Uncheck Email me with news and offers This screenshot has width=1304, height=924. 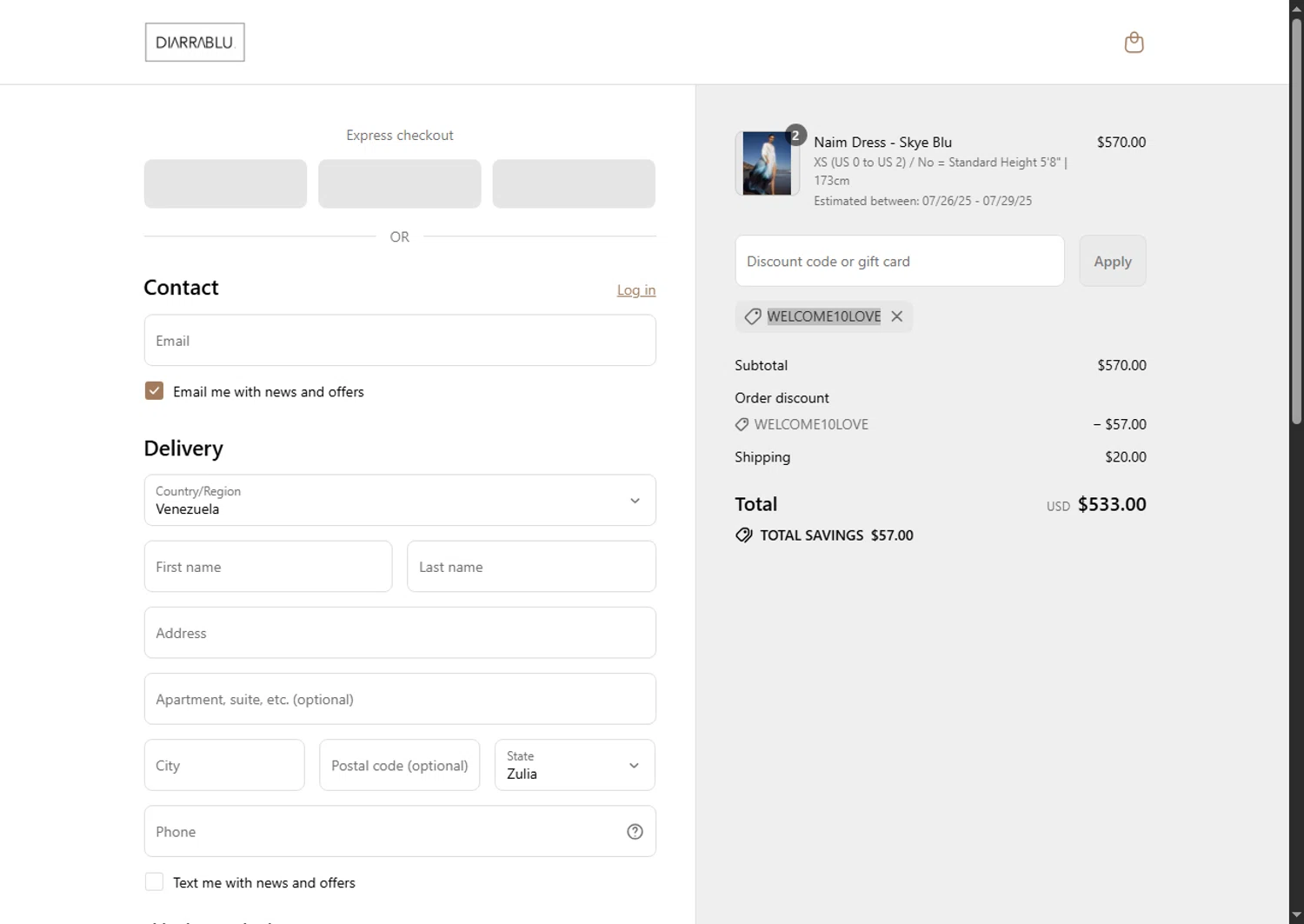(154, 391)
